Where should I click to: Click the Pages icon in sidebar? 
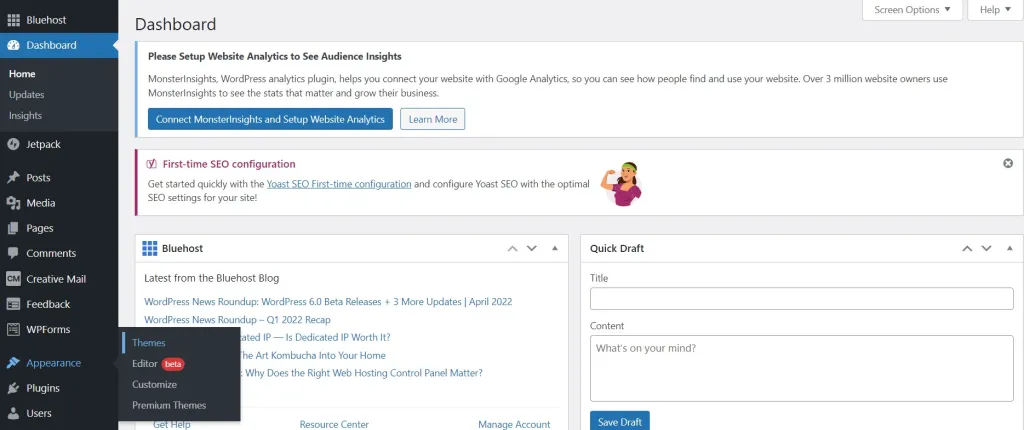coord(13,229)
